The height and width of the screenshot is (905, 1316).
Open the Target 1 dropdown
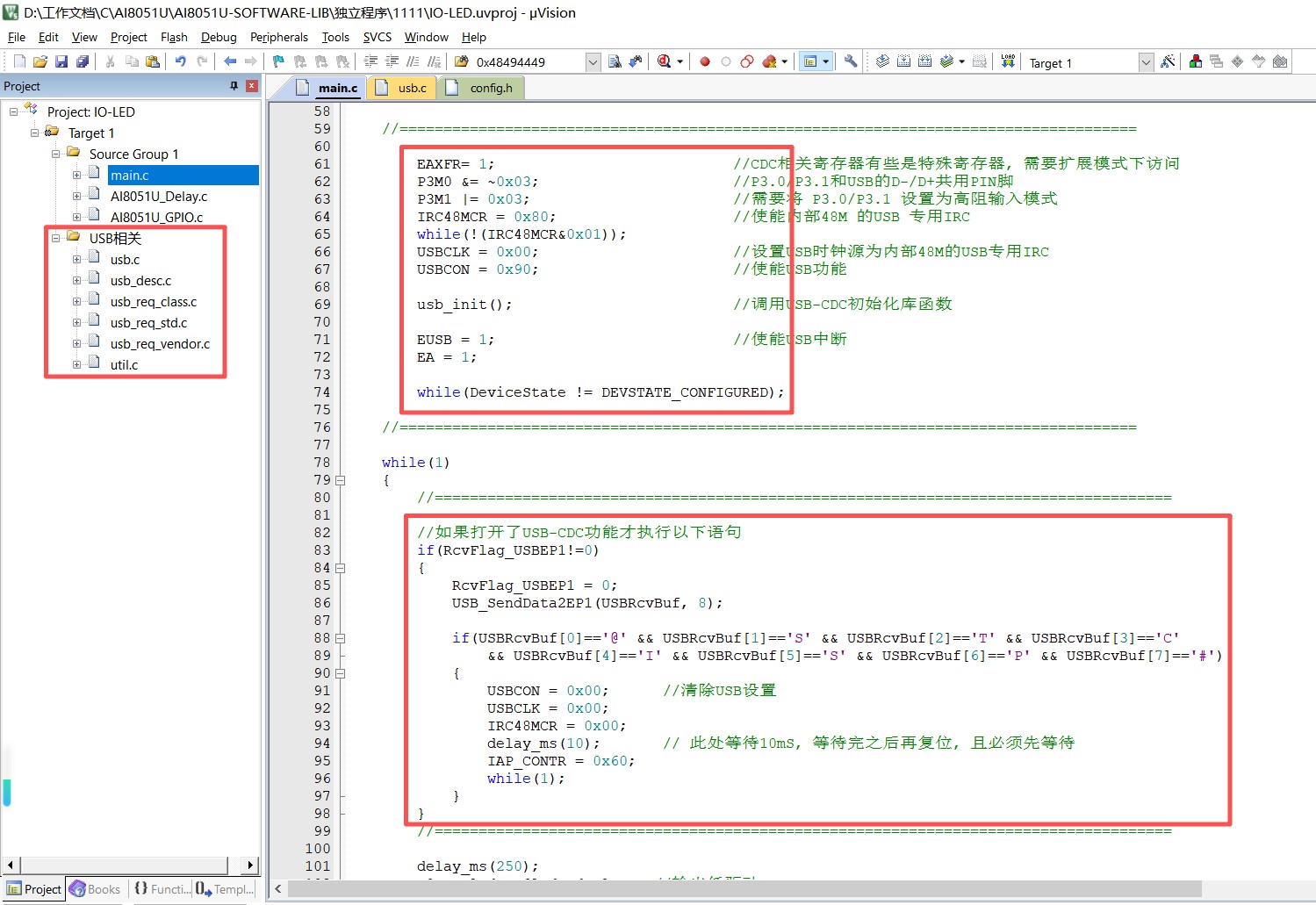(x=1145, y=62)
